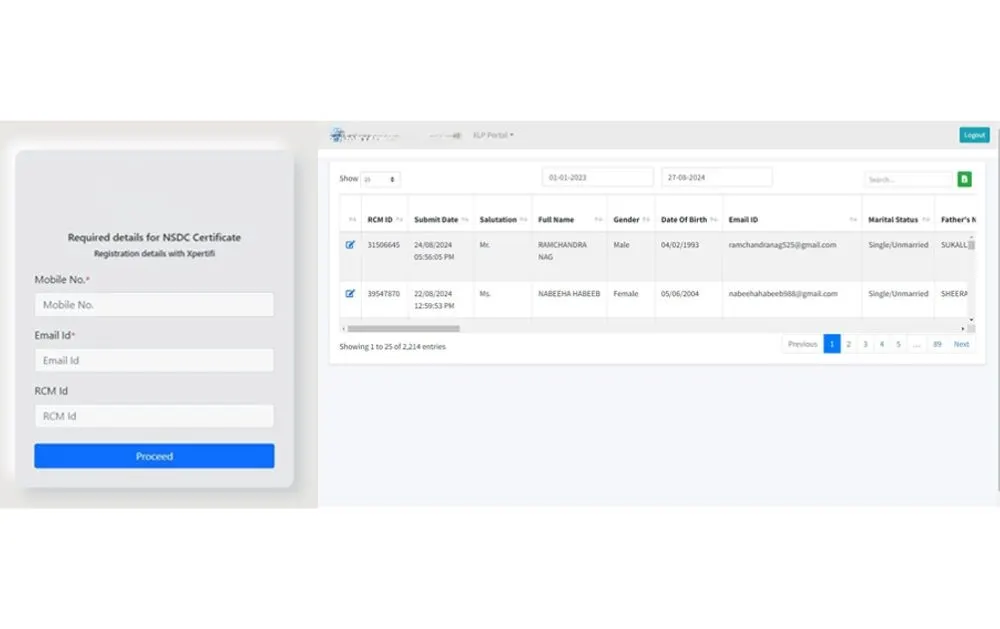The width and height of the screenshot is (1000, 629).
Task: Click the table Search box
Action: click(908, 180)
